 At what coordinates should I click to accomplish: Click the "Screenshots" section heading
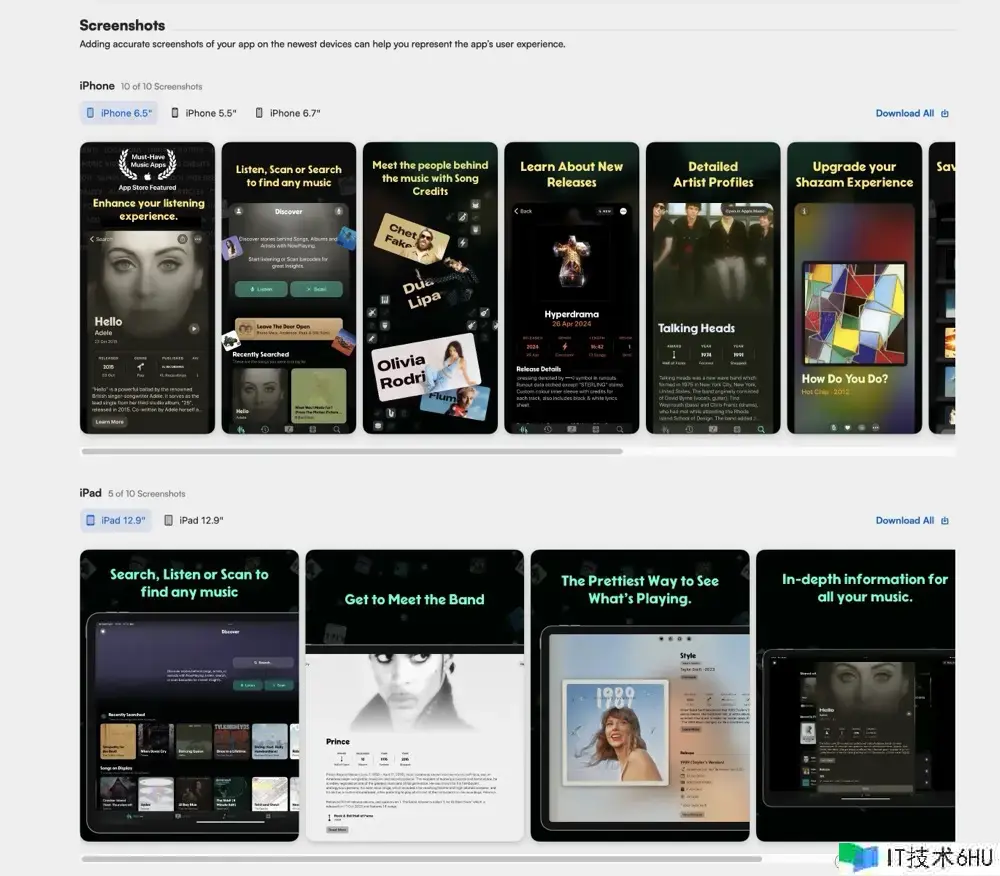pos(122,26)
